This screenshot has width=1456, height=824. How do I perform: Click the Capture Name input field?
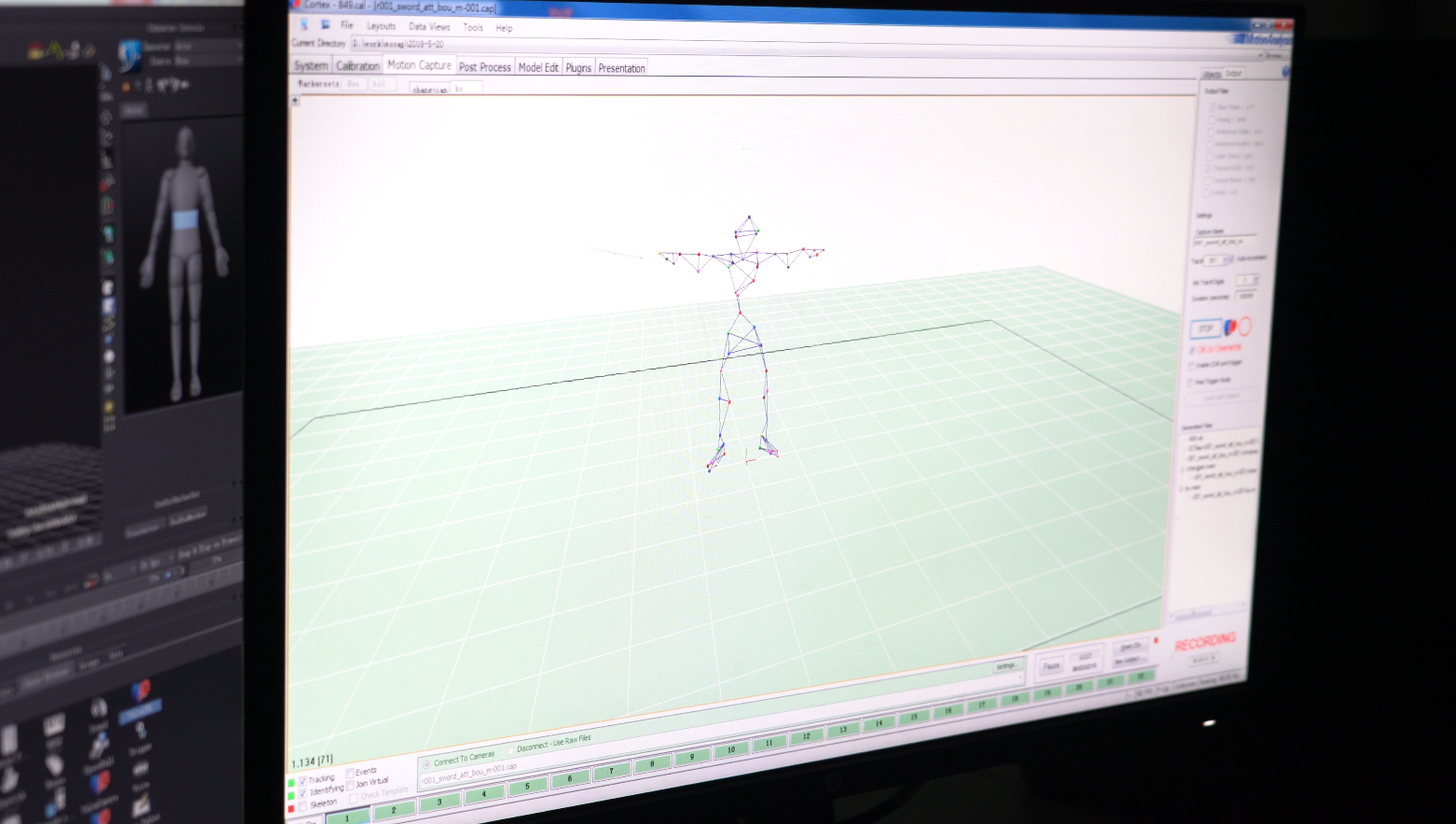[1224, 242]
